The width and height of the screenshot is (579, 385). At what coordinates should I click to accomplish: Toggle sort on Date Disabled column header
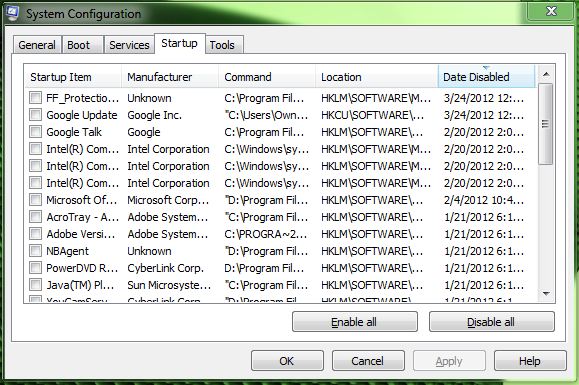(x=486, y=77)
